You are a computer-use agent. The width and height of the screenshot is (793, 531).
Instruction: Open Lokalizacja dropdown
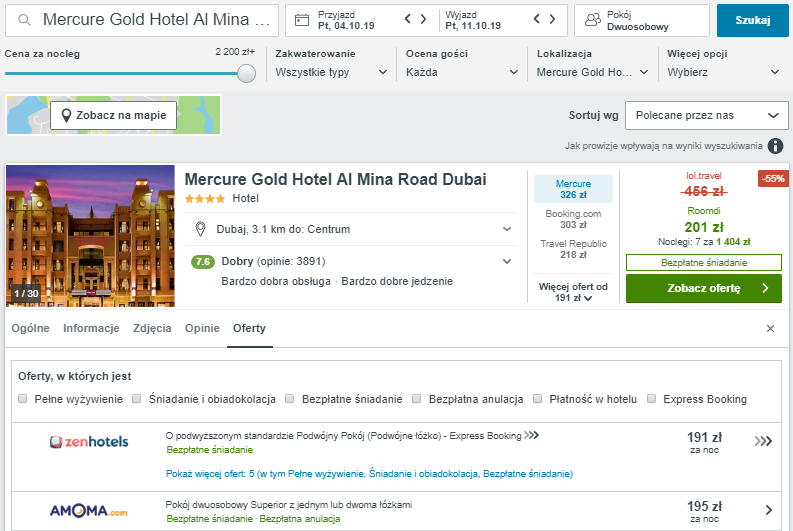(592, 72)
